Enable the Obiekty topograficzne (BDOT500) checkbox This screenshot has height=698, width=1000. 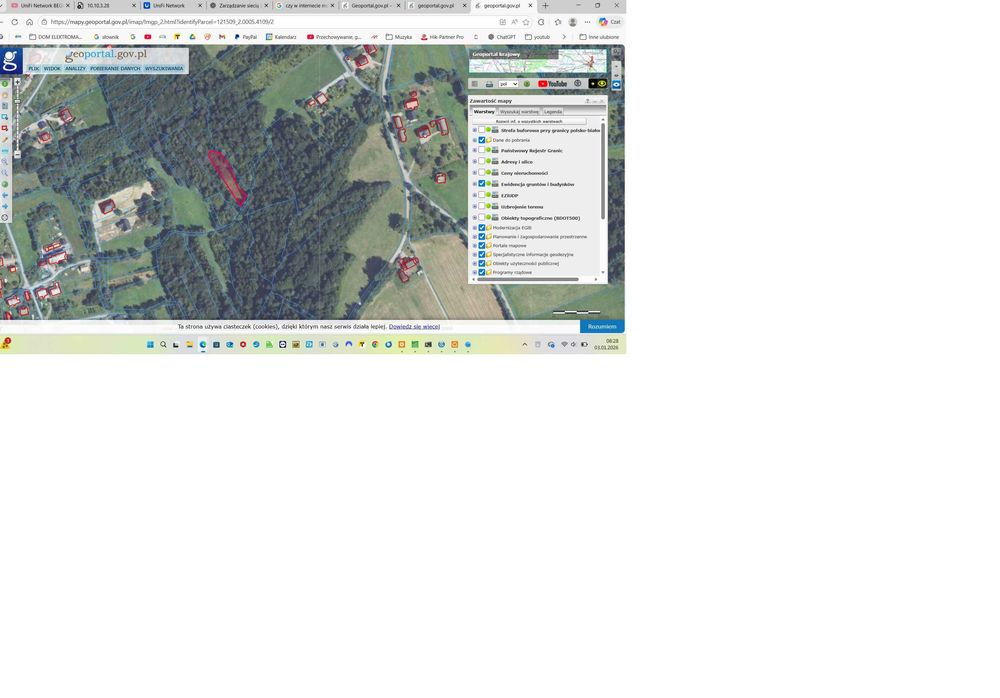482,218
